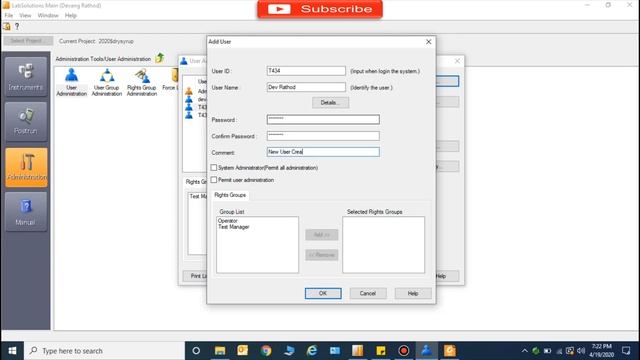Open the Help menu in the menu bar
Image resolution: width=640 pixels, height=360 pixels.
[71, 16]
